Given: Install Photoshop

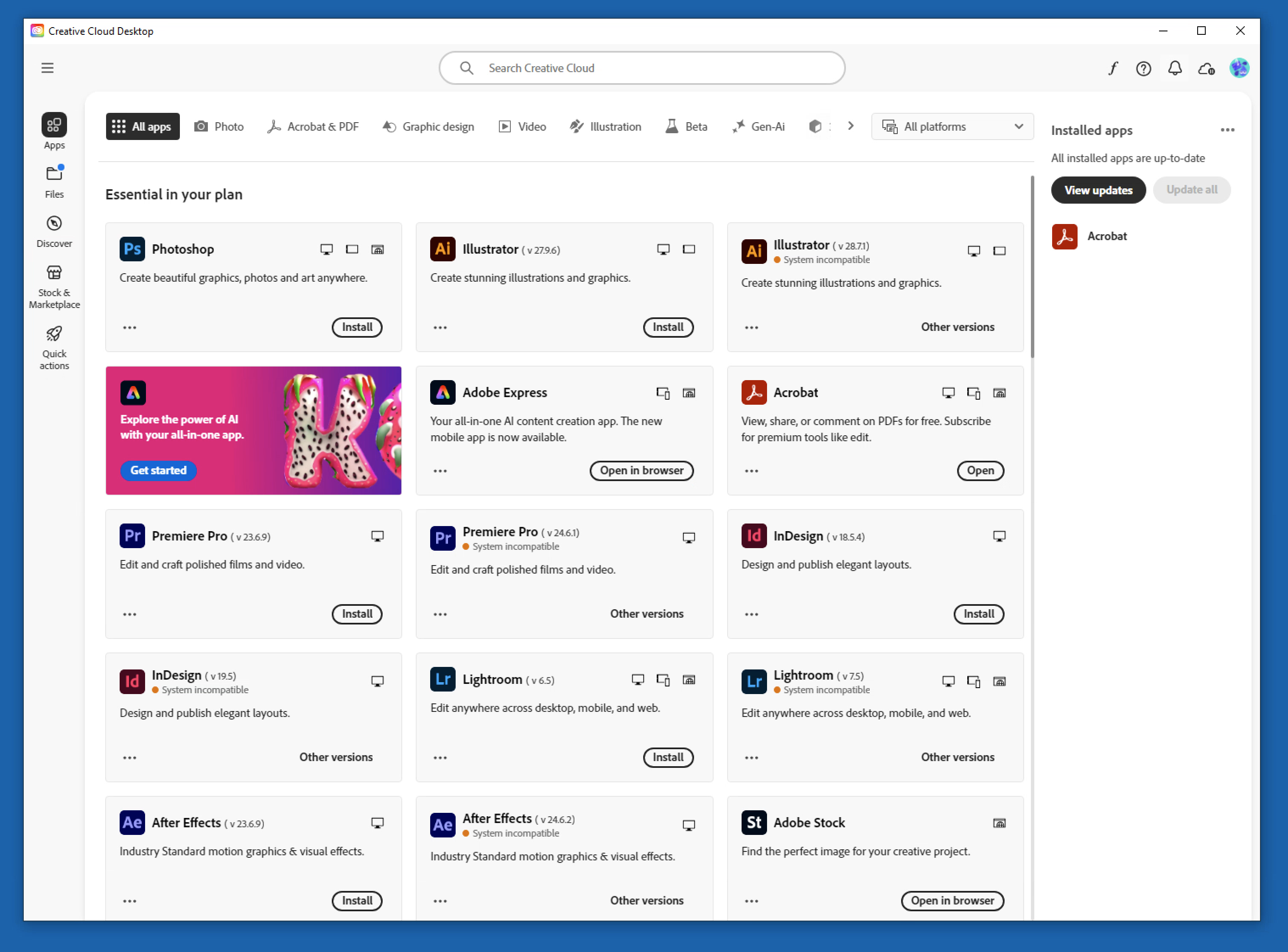Looking at the screenshot, I should point(357,327).
